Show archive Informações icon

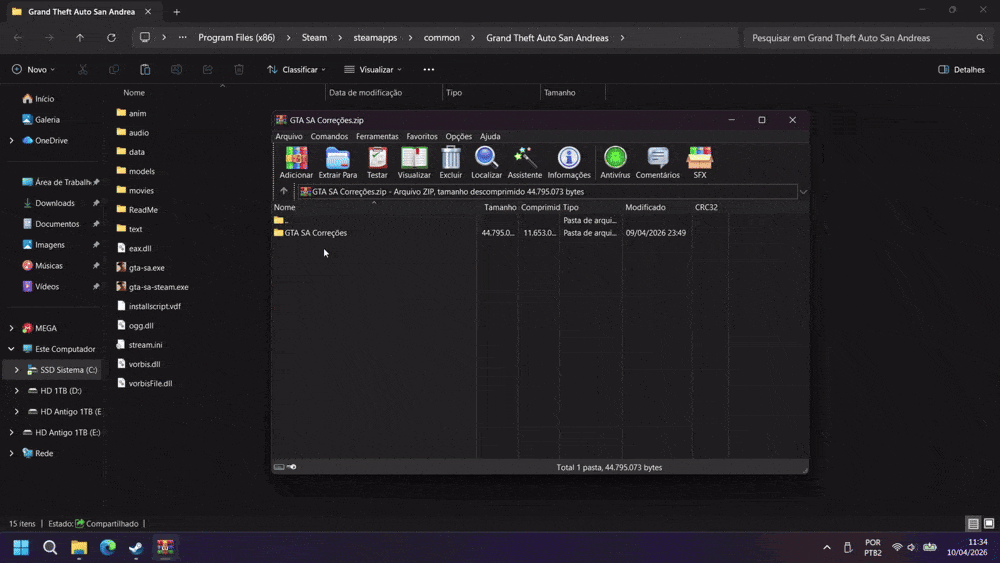pyautogui.click(x=569, y=163)
